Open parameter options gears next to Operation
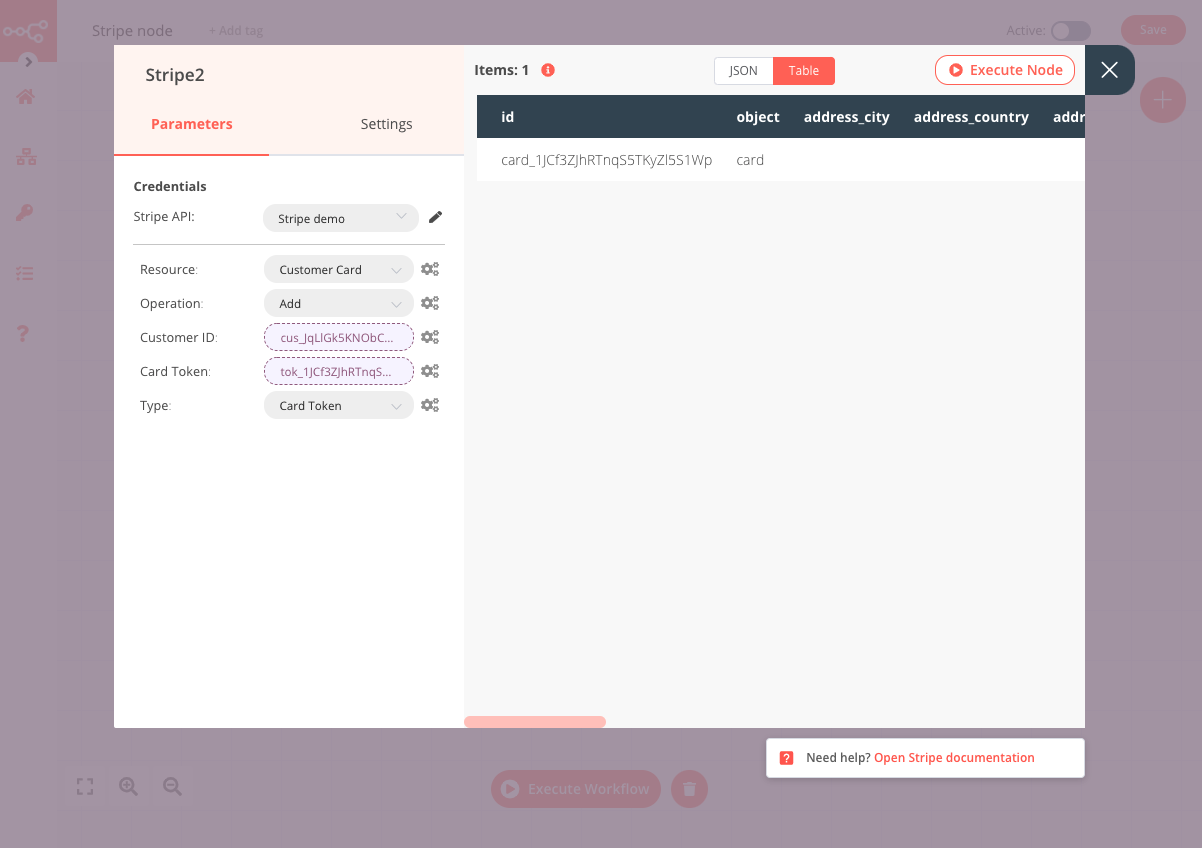The height and width of the screenshot is (848, 1202). pos(430,303)
